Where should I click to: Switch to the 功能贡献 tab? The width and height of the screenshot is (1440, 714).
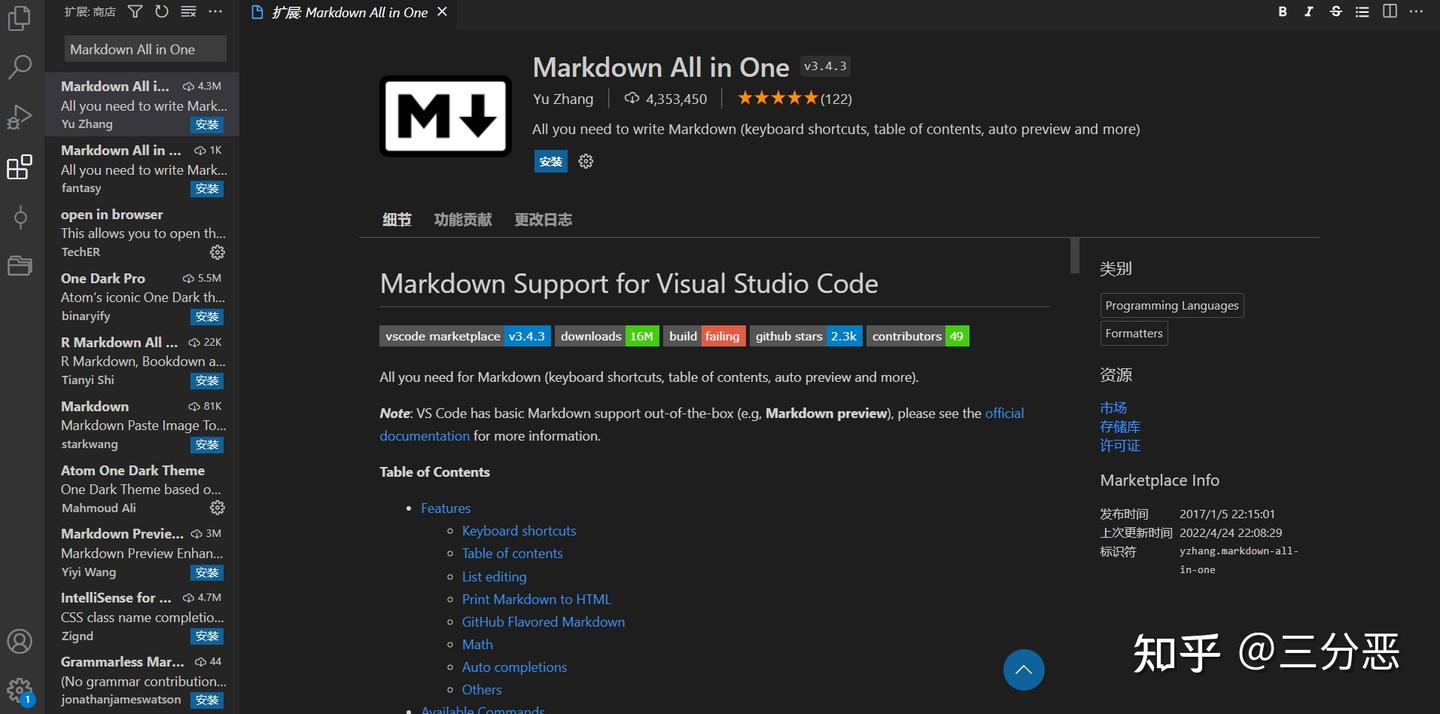(x=462, y=219)
